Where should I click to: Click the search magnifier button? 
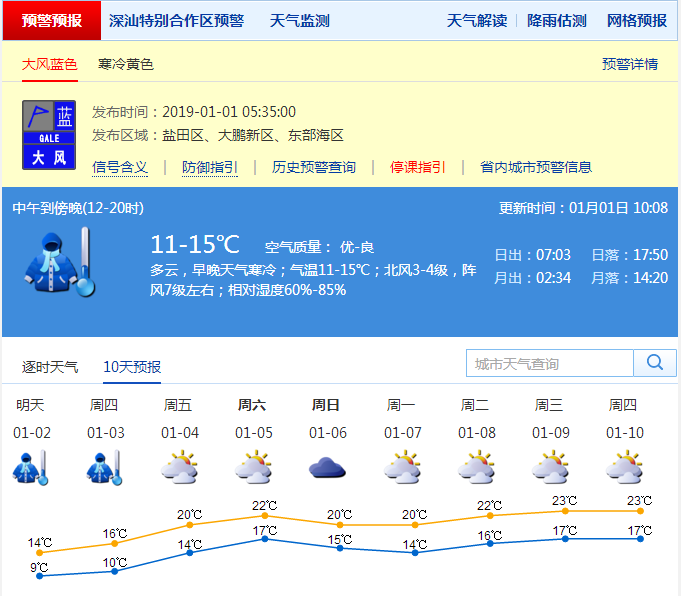(656, 363)
